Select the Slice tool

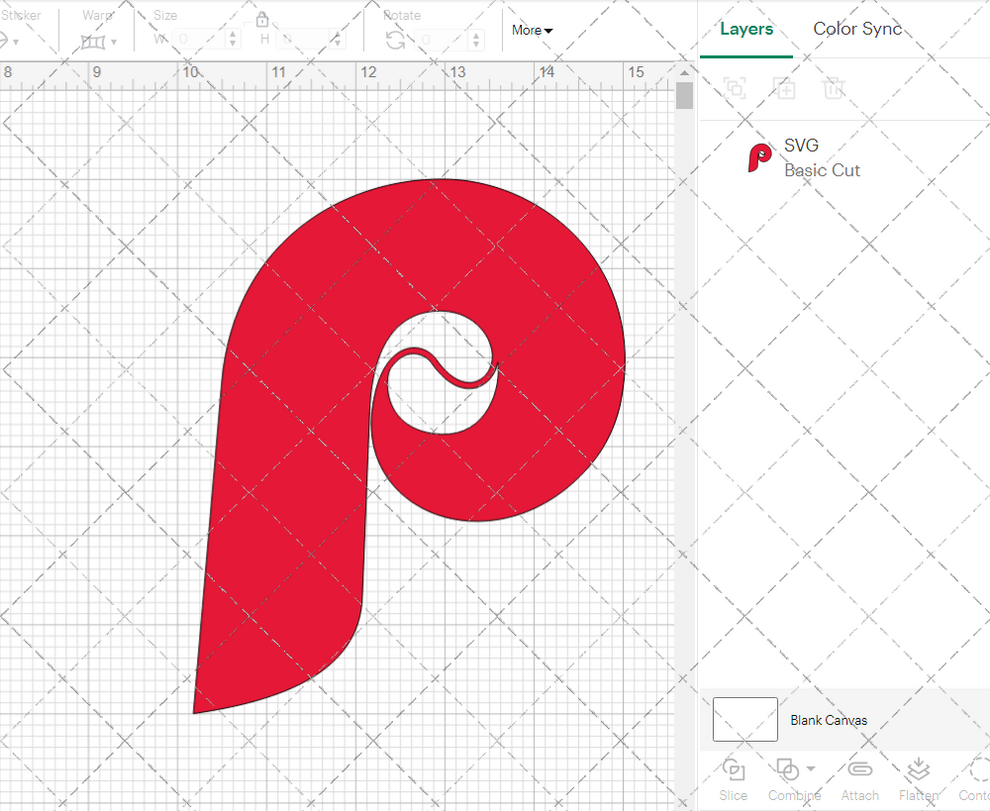click(733, 779)
